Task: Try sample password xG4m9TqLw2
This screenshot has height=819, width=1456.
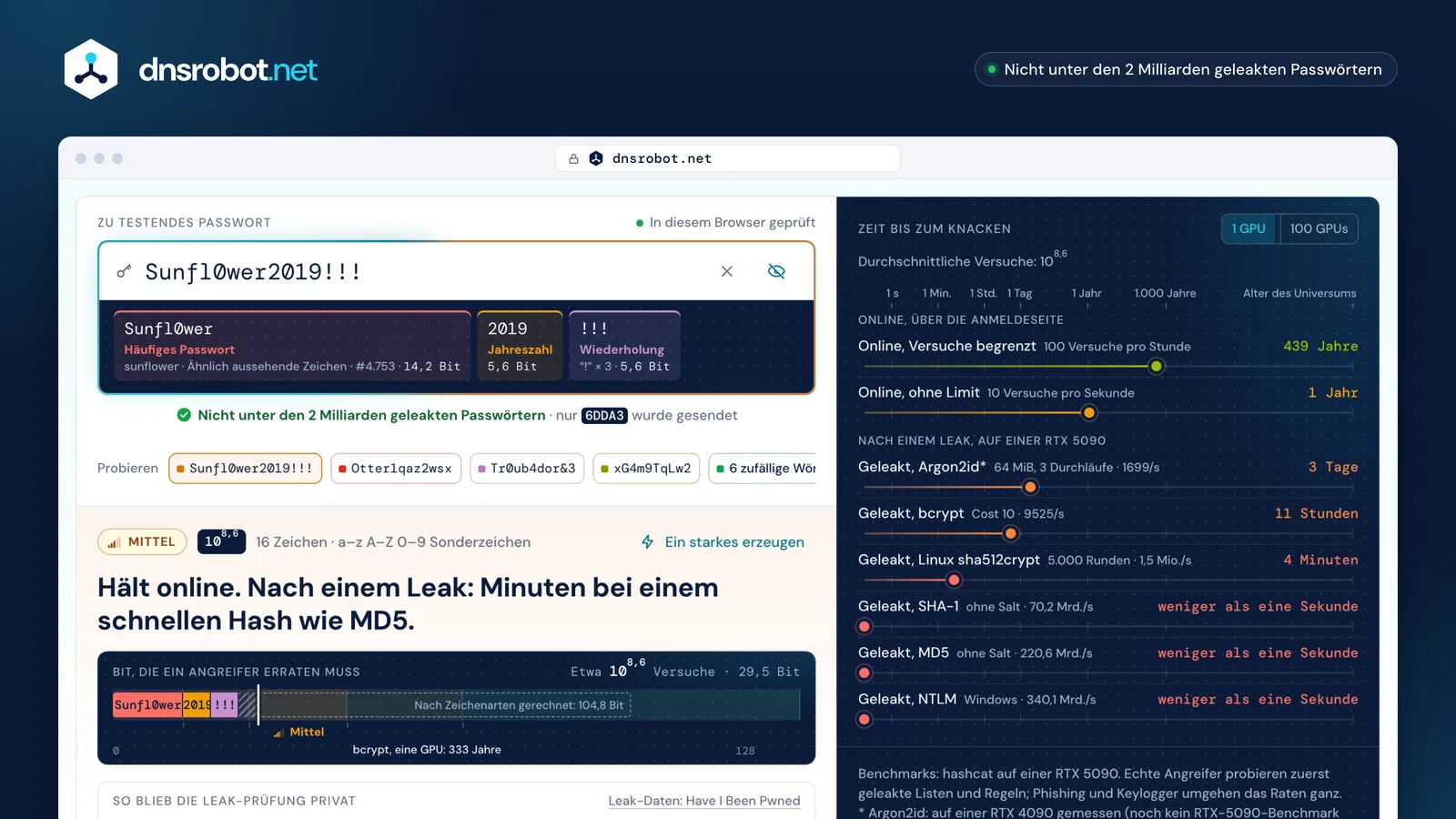Action: click(646, 468)
